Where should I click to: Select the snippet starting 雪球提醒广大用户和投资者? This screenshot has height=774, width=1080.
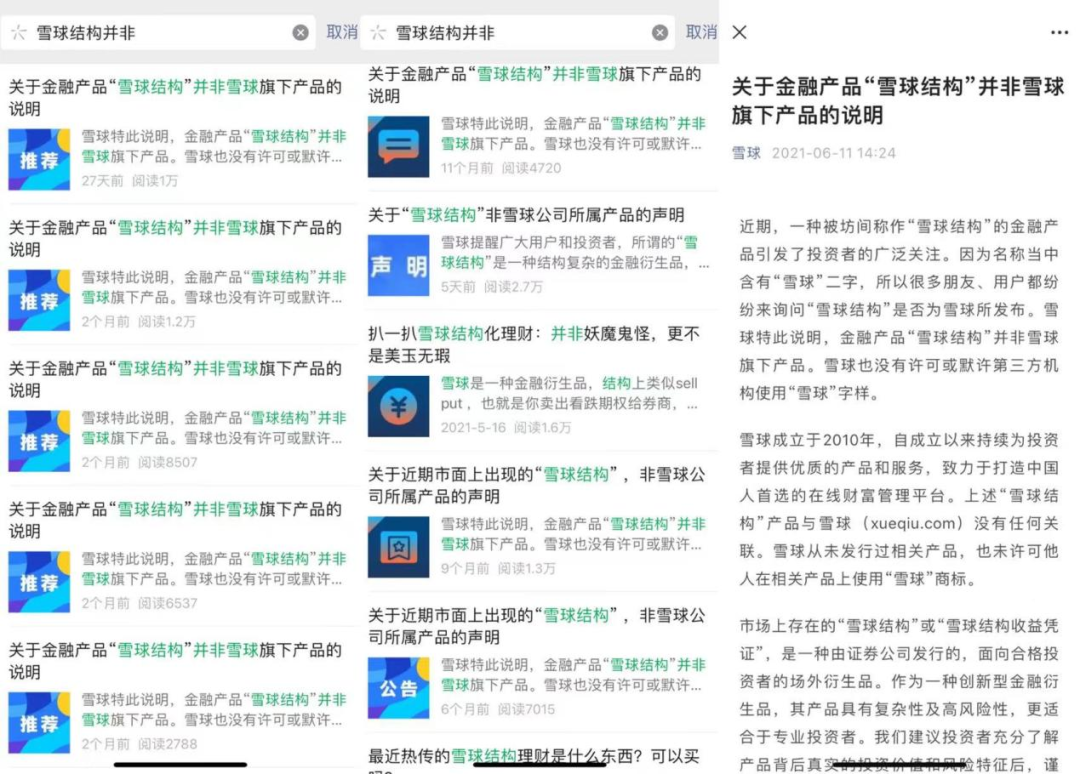(575, 253)
